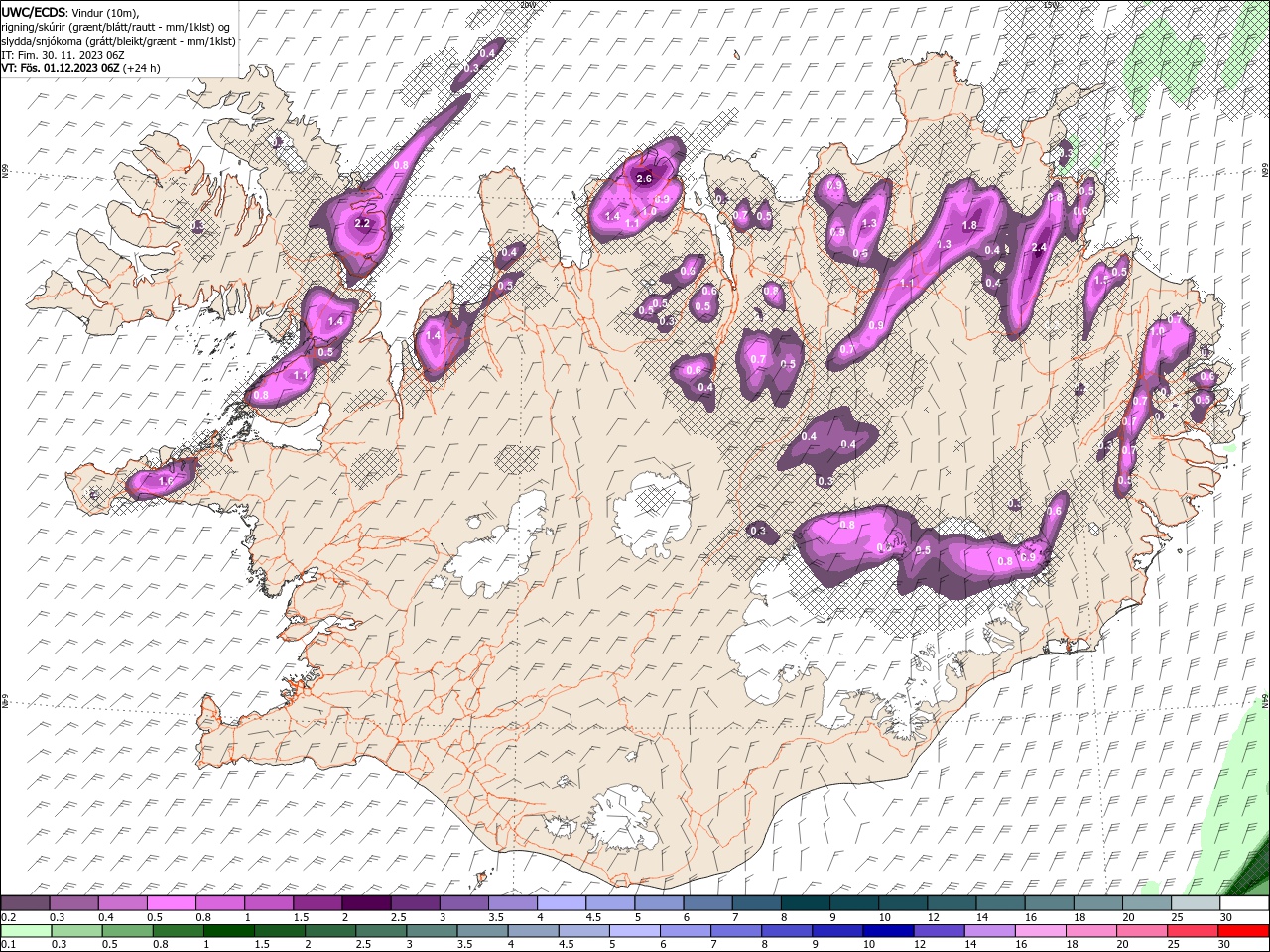The width and height of the screenshot is (1270, 952).
Task: Select upper legend lavender swatch between 4 and 4.5
Action: click(x=561, y=903)
